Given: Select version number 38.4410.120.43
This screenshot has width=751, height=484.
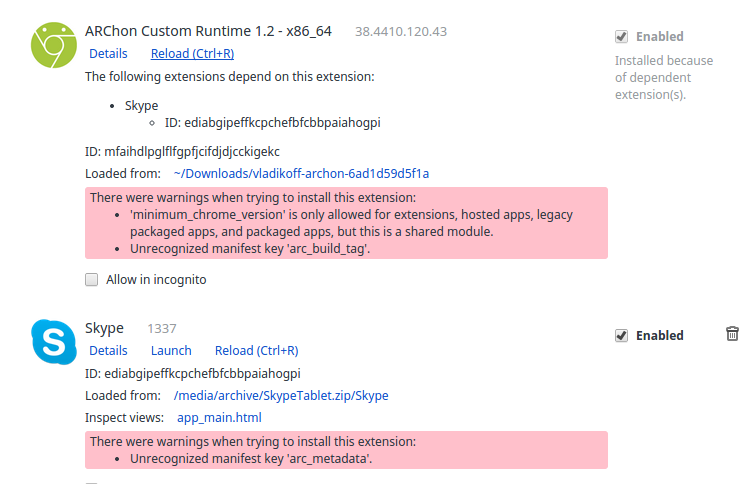Looking at the screenshot, I should (401, 32).
